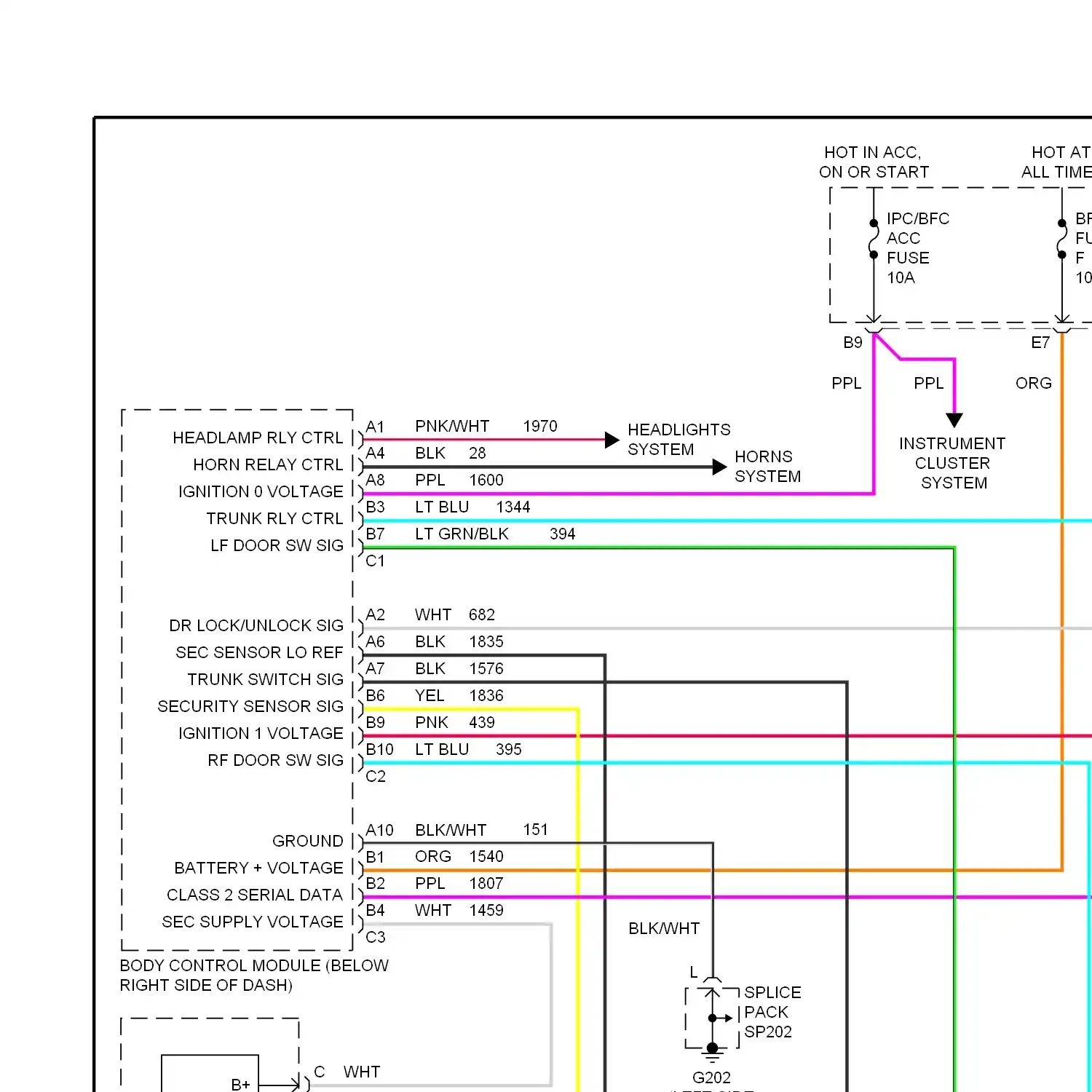The width and height of the screenshot is (1092, 1092).
Task: Click the RF DOOR SW SIG label
Action: [275, 760]
